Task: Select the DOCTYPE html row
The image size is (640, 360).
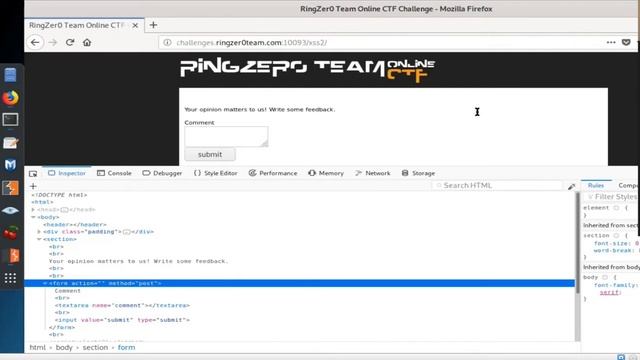Action: [x=60, y=195]
